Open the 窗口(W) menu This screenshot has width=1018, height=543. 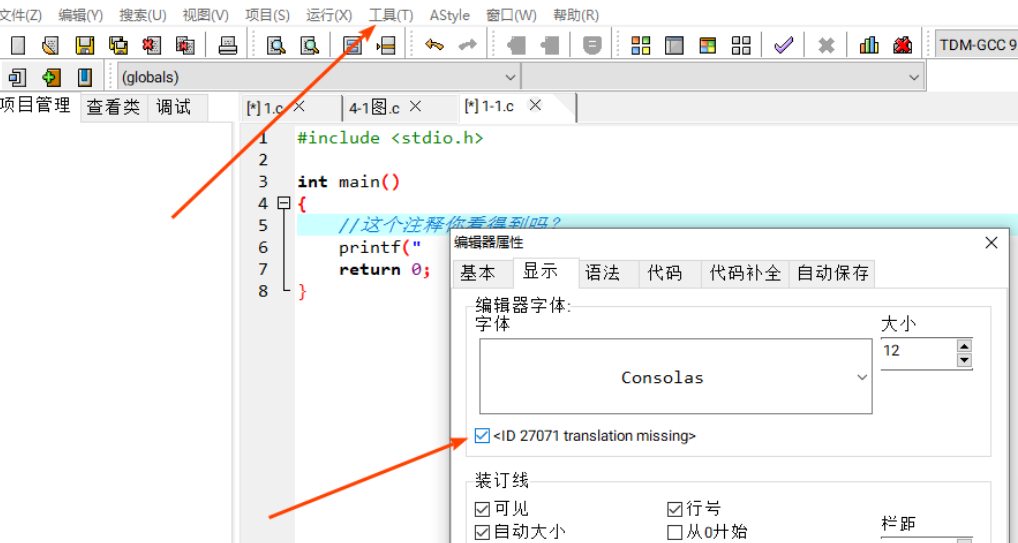coord(512,15)
